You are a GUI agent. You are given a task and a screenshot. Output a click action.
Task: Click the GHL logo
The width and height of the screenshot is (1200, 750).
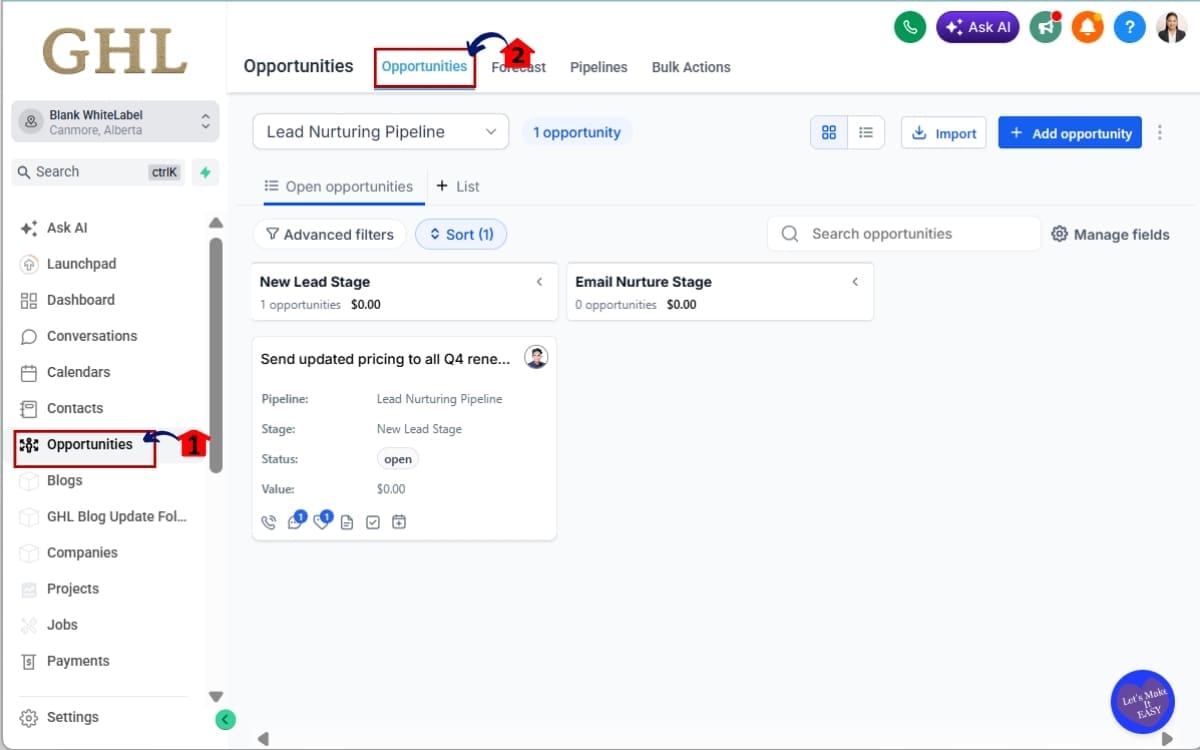(115, 50)
